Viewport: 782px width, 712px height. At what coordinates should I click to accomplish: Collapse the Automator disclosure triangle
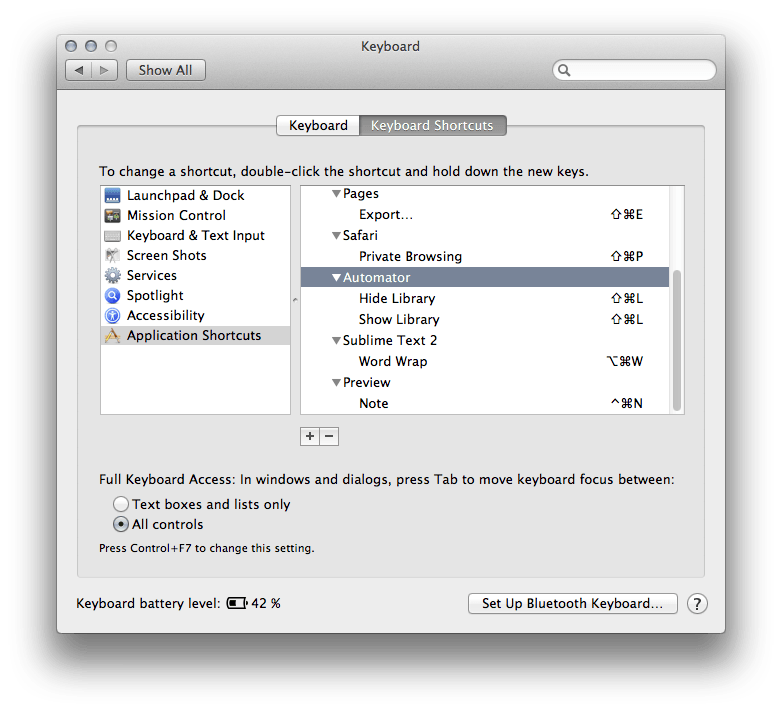click(337, 278)
